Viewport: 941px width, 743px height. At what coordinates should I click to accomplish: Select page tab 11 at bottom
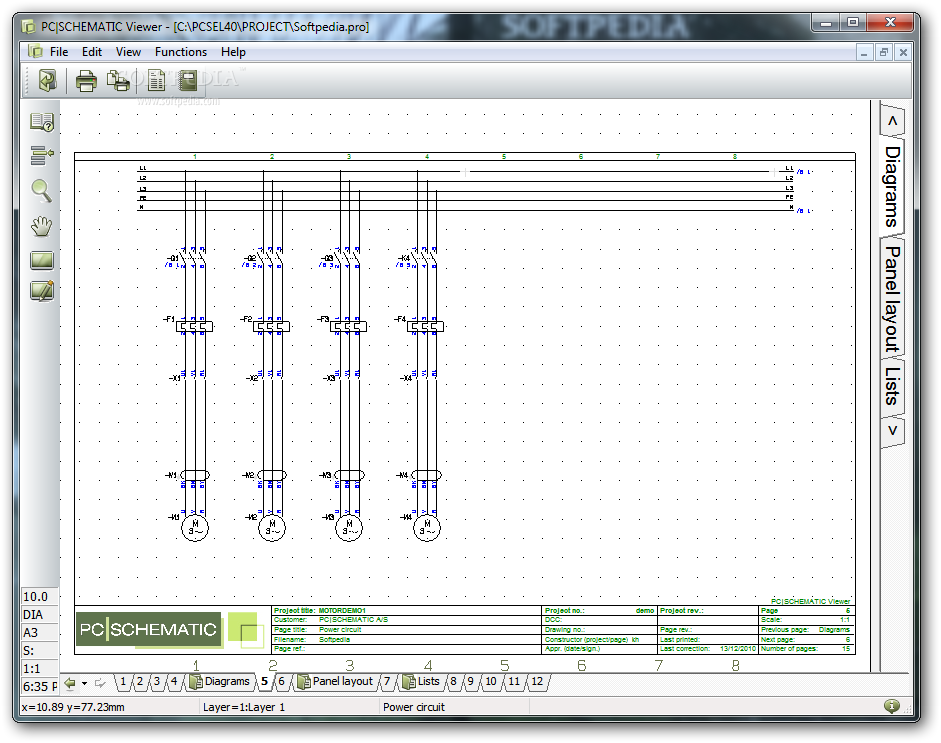point(514,682)
